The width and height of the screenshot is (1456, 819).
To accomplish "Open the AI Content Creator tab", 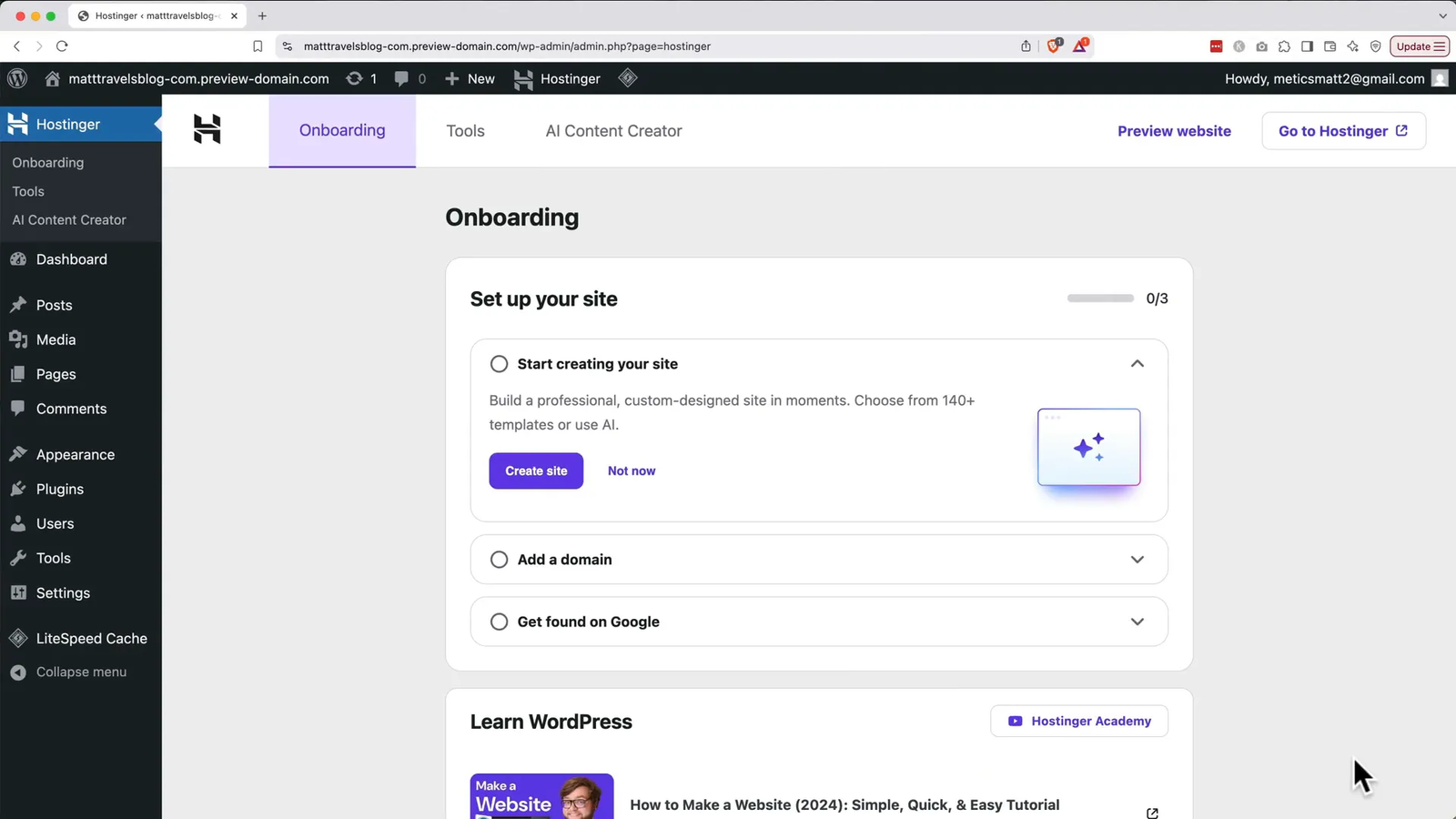I will (x=613, y=131).
